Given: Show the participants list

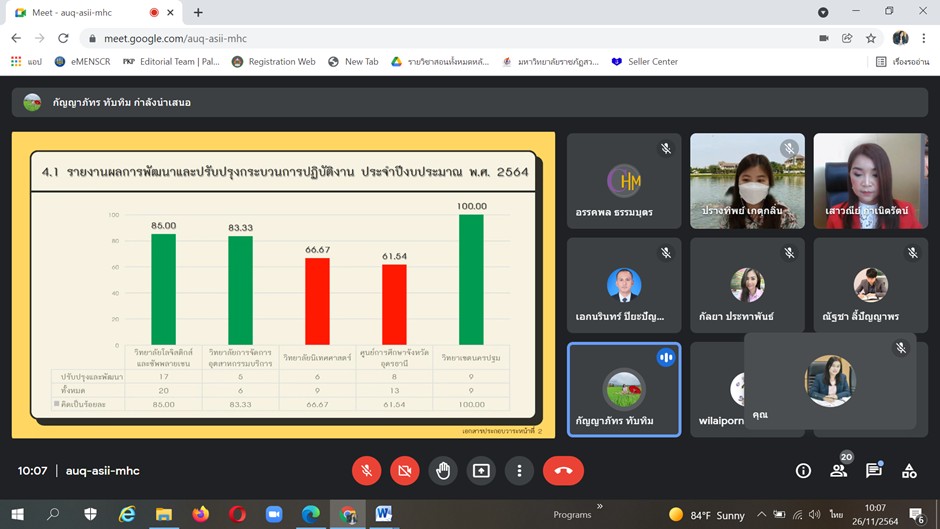Looking at the screenshot, I should point(839,471).
